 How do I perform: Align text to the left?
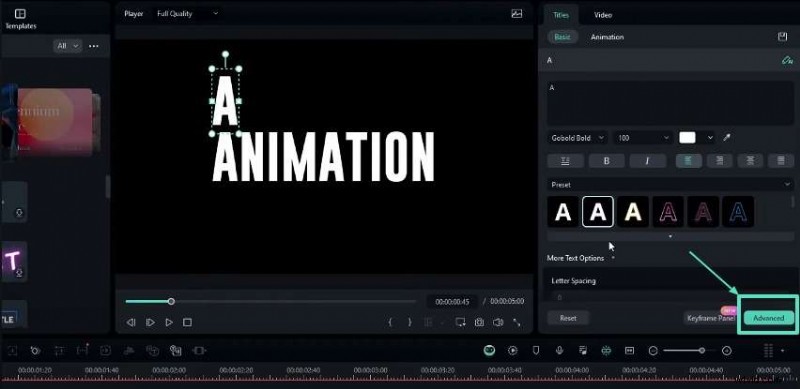pyautogui.click(x=688, y=161)
